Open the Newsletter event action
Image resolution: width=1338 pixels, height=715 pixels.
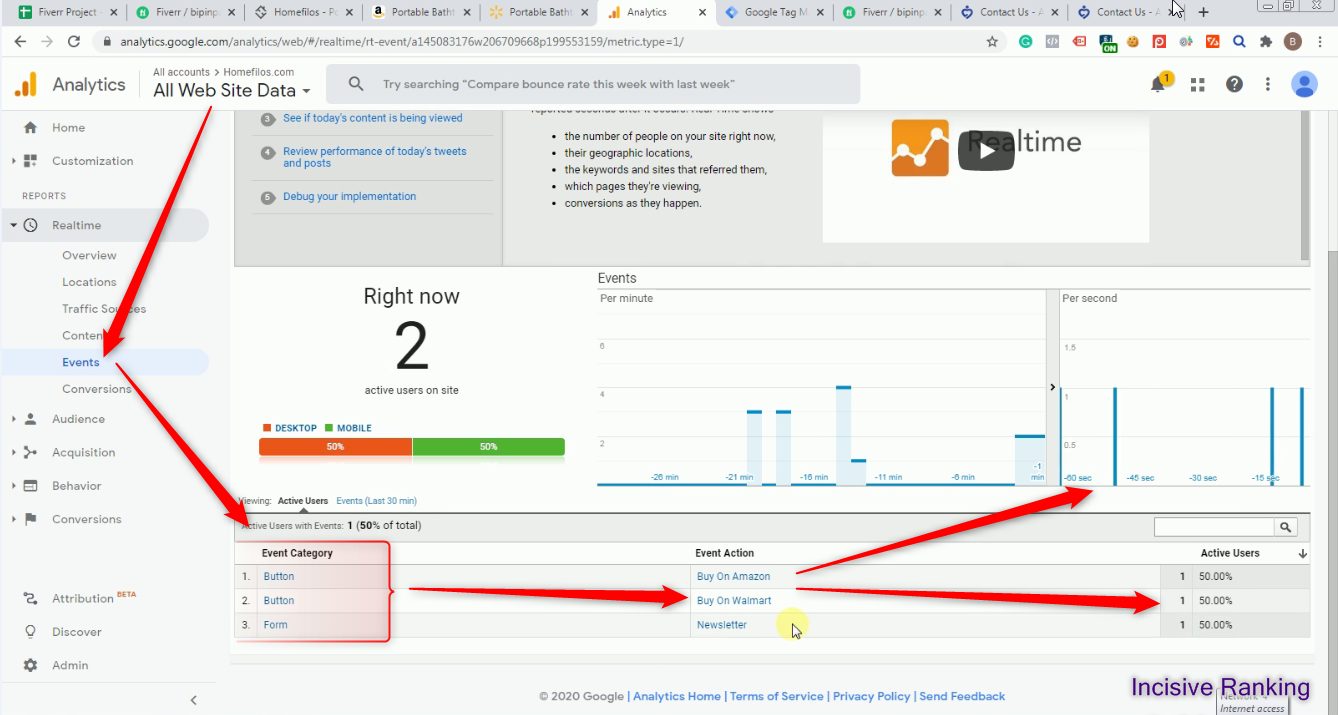[x=722, y=625]
